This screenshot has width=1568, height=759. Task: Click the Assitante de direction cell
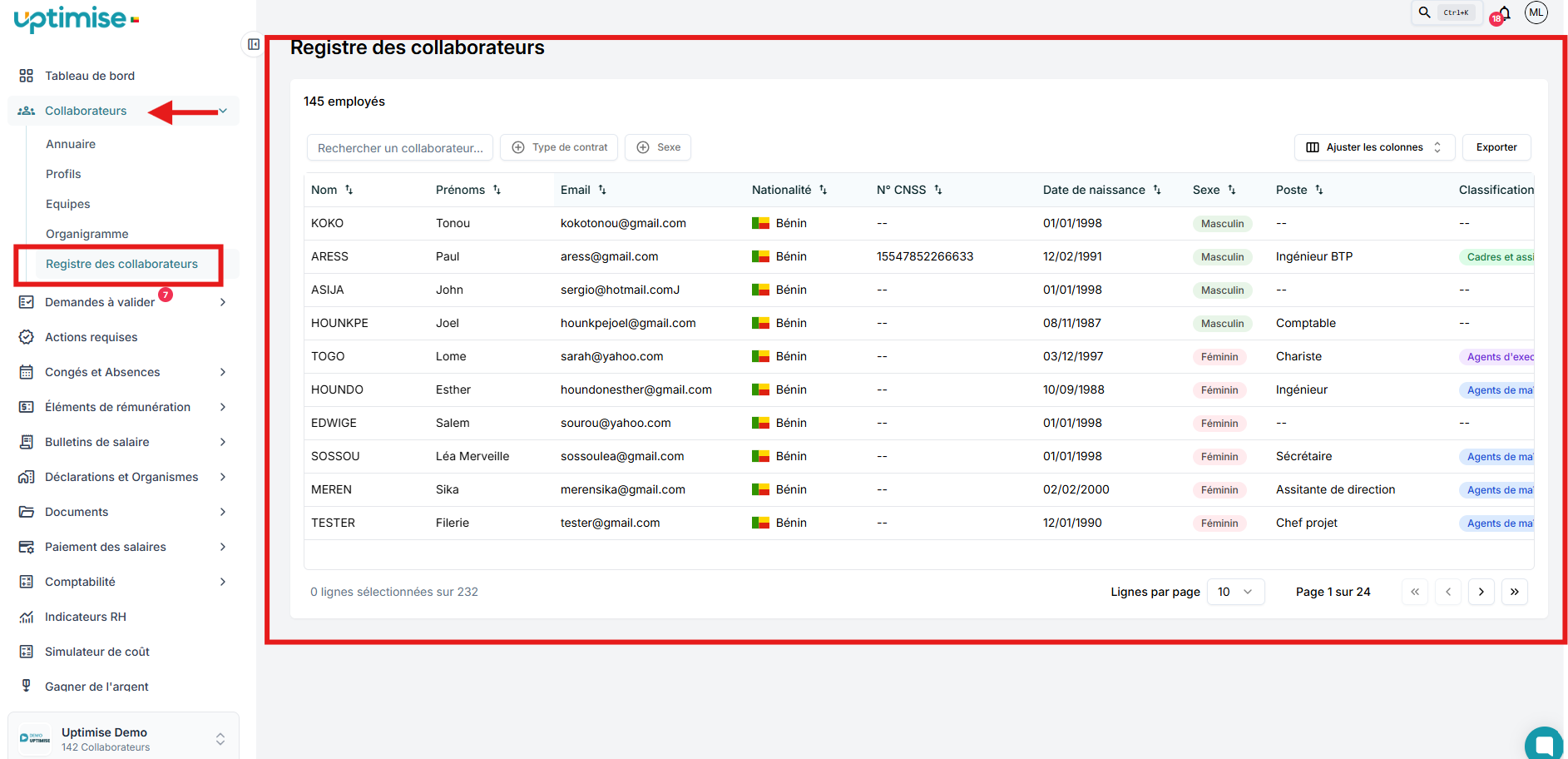[1335, 489]
